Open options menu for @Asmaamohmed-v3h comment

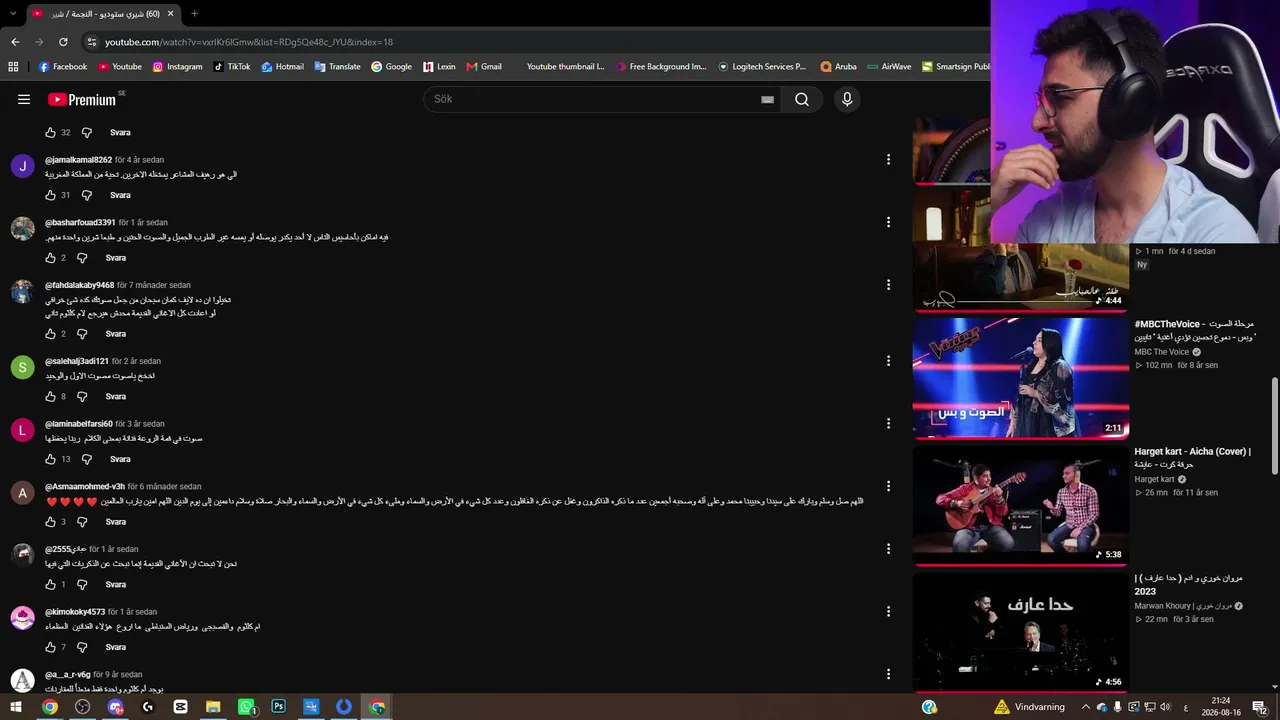(x=888, y=486)
